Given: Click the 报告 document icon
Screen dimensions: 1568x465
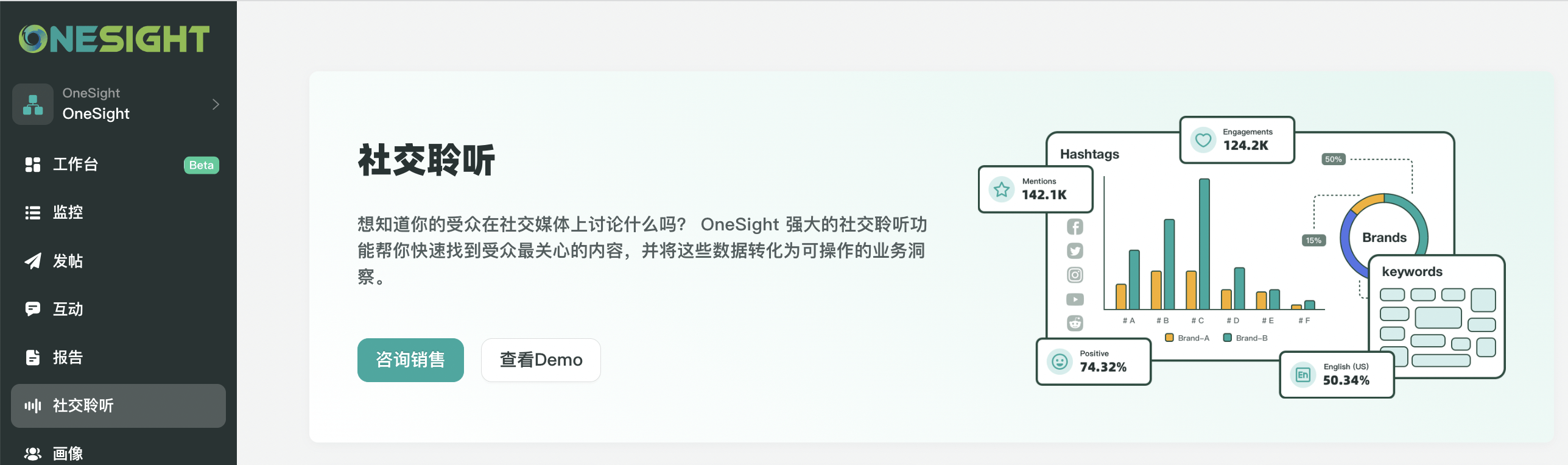Looking at the screenshot, I should (33, 357).
